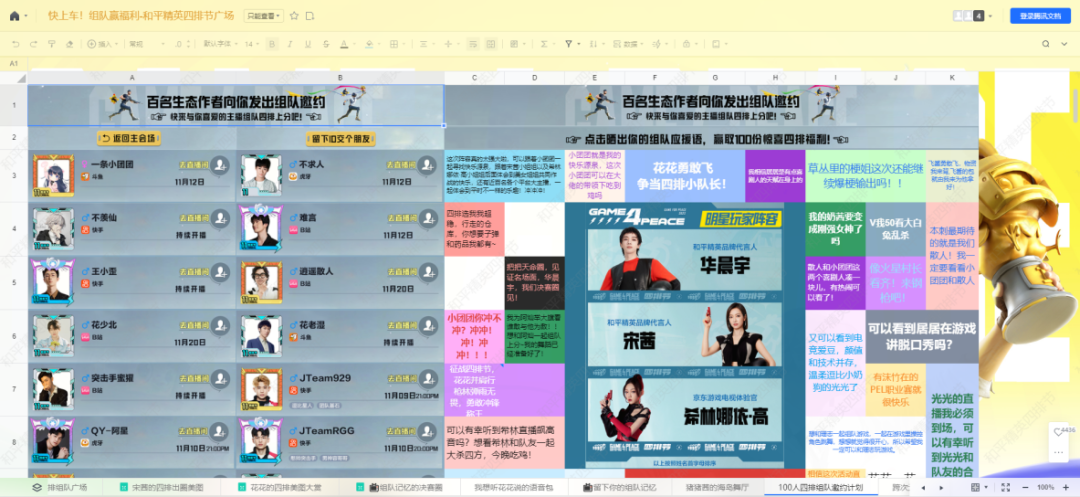Undo the last action
Screen dimensions: 1080x497
coord(15,44)
